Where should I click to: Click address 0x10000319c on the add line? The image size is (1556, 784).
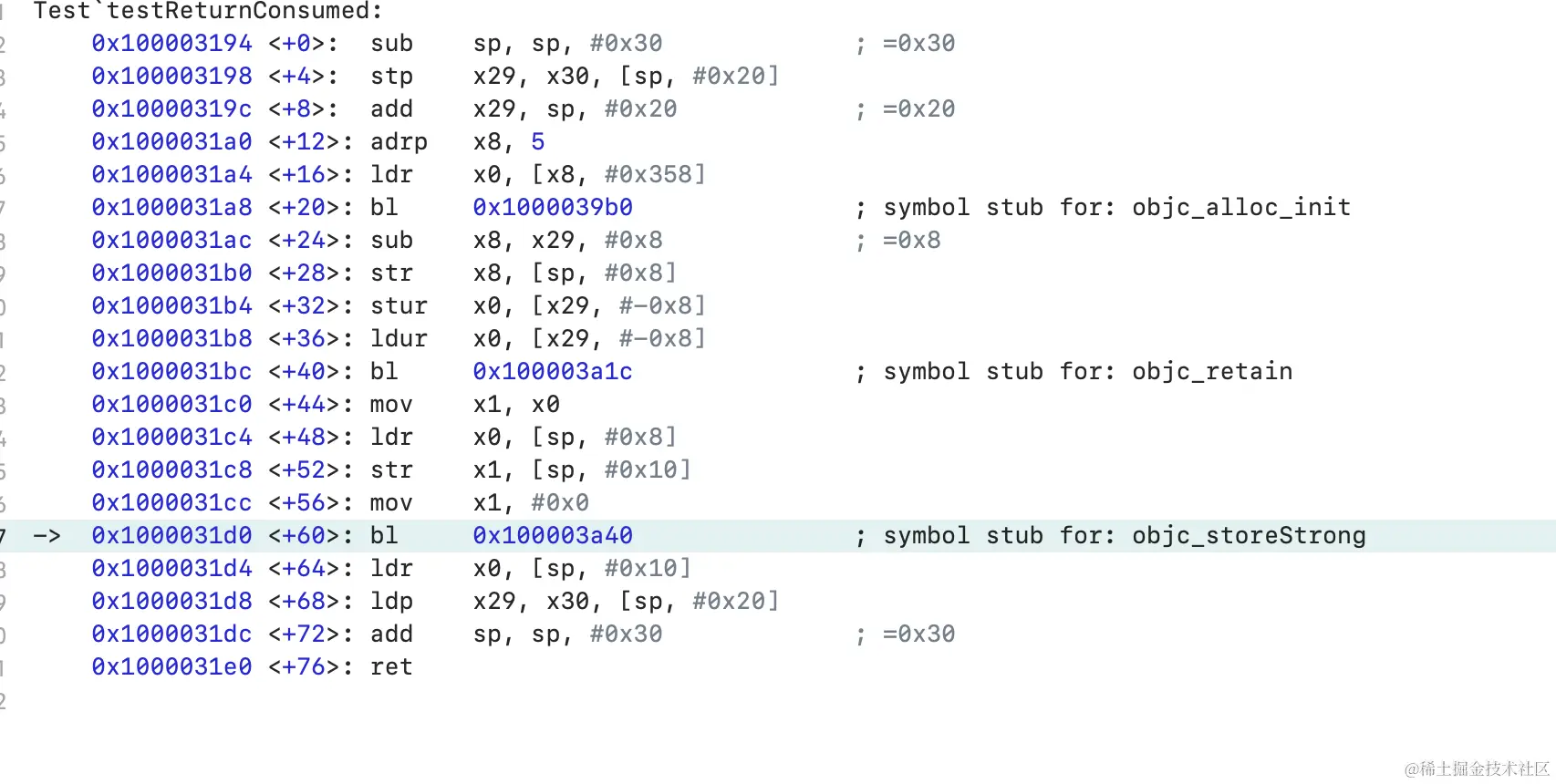(171, 109)
